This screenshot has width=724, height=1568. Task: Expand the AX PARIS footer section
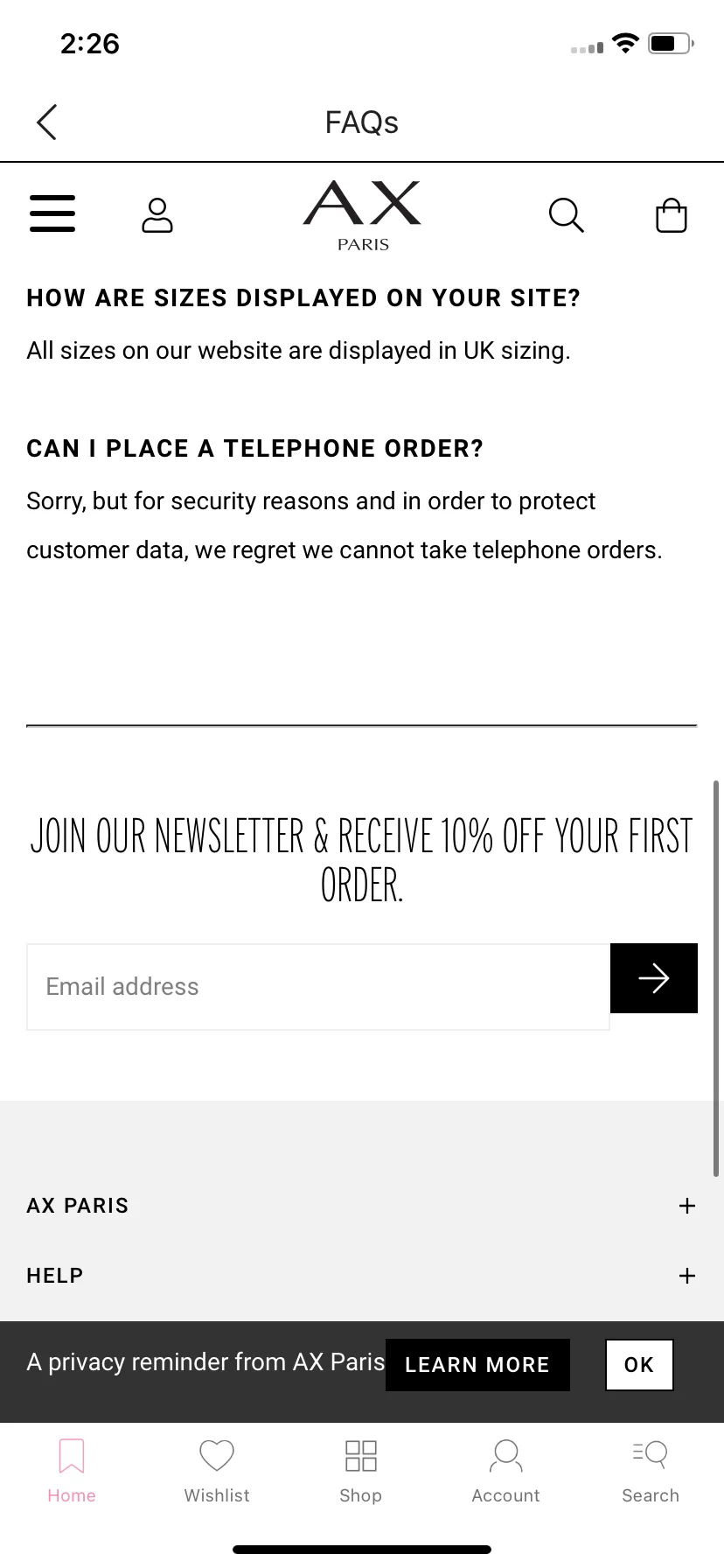click(687, 1206)
